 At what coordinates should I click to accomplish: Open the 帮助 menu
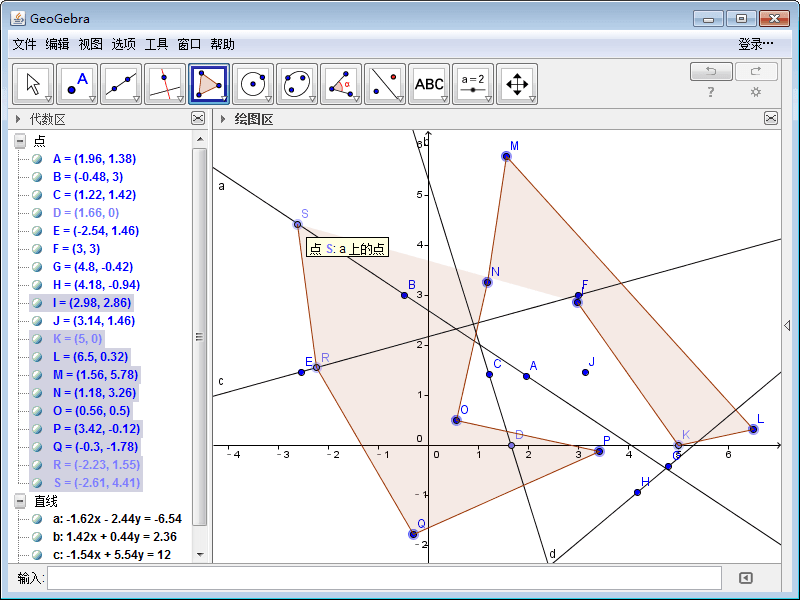222,44
